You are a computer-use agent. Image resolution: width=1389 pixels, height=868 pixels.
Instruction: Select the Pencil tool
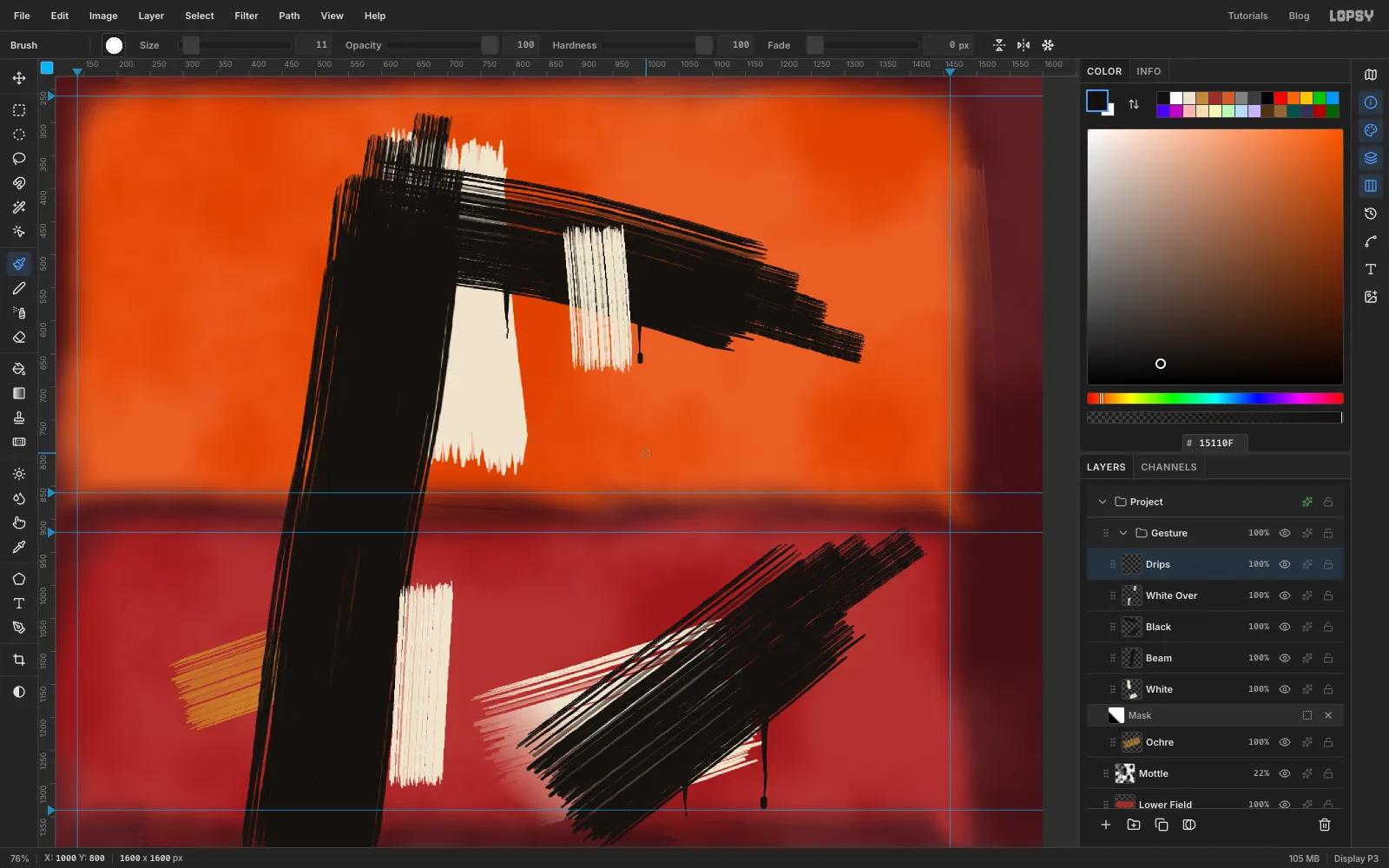[x=19, y=288]
